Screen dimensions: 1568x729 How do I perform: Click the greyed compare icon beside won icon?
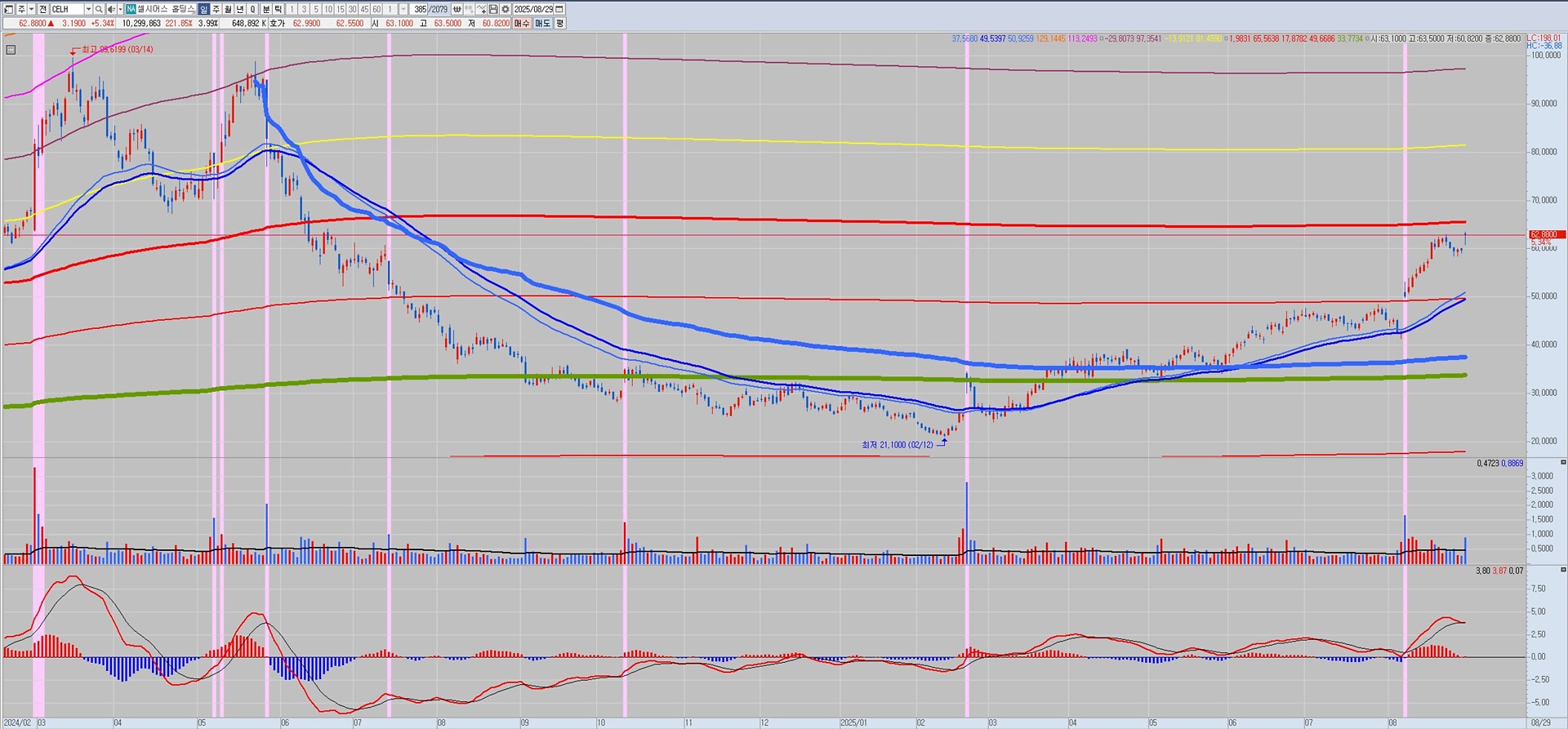point(470,9)
